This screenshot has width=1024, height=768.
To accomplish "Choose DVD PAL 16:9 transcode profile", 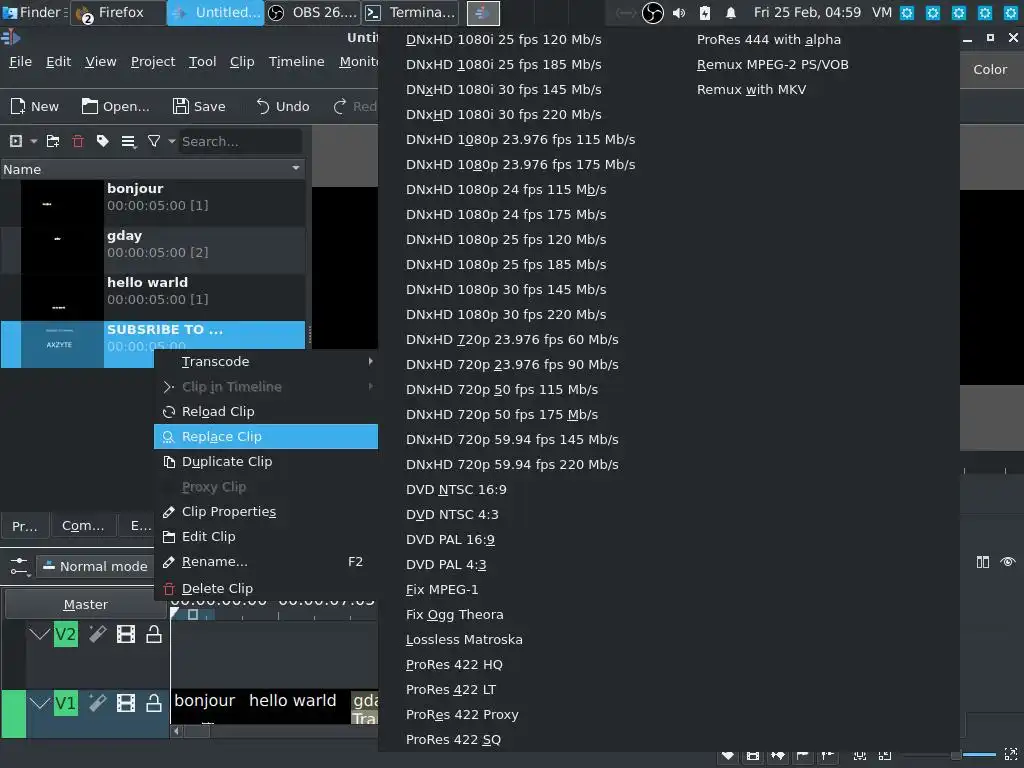I will pyautogui.click(x=450, y=539).
